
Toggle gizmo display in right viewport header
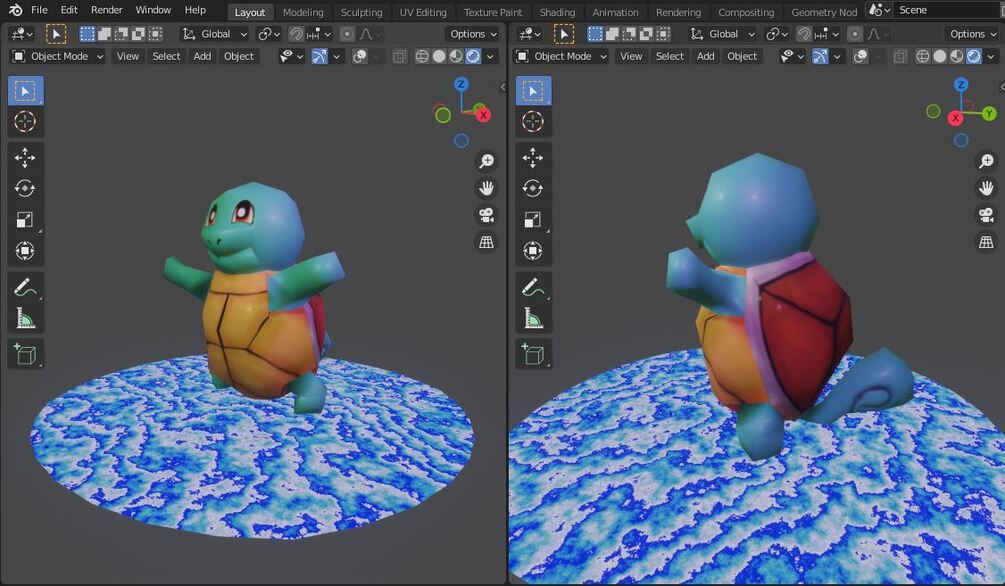tap(820, 56)
